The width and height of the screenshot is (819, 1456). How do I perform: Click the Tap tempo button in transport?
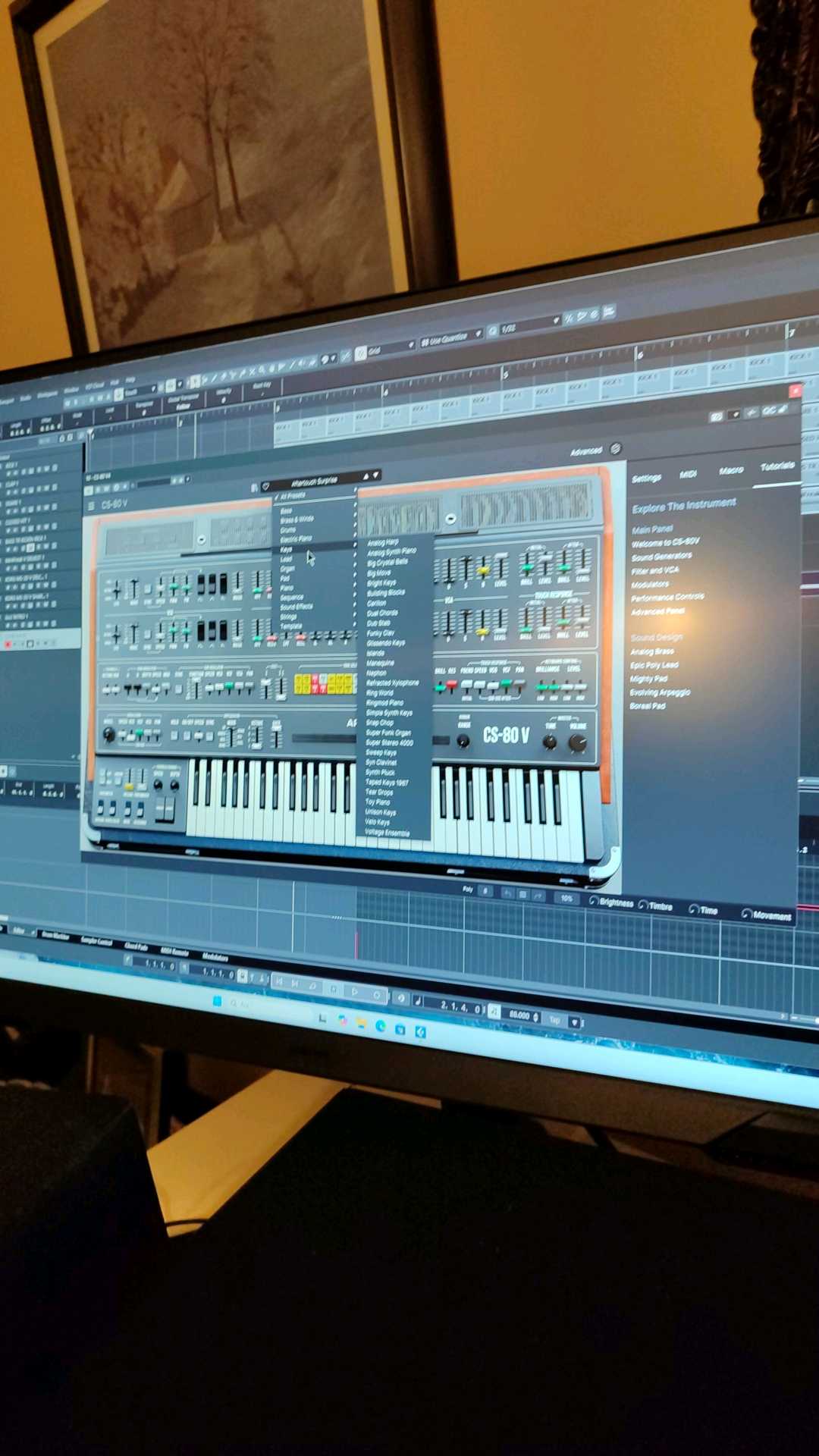[554, 1019]
